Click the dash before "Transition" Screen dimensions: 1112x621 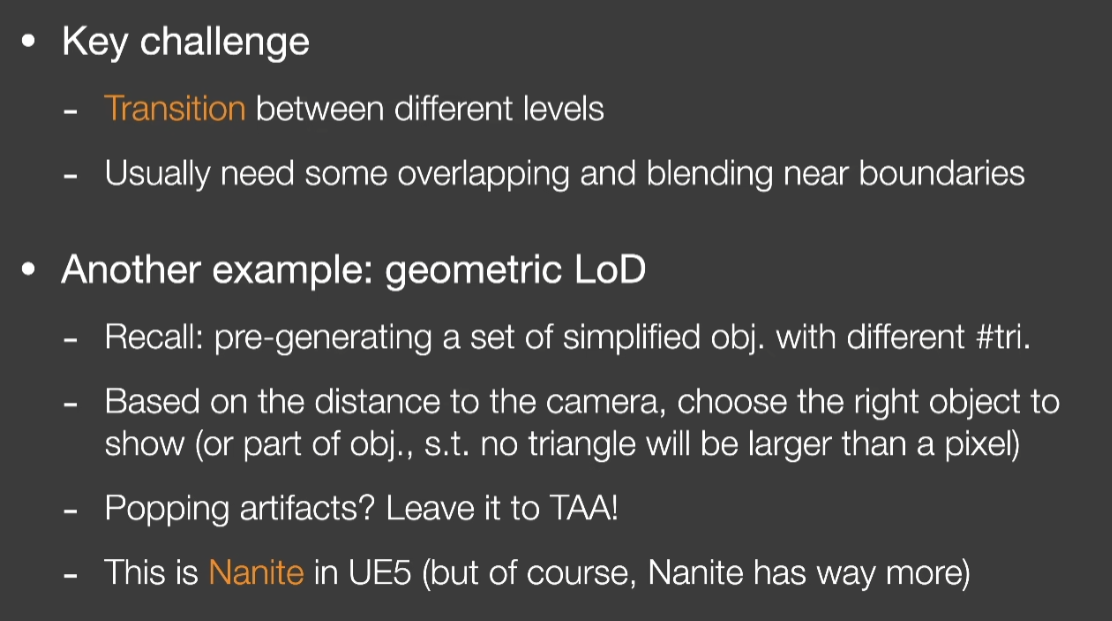coord(70,111)
